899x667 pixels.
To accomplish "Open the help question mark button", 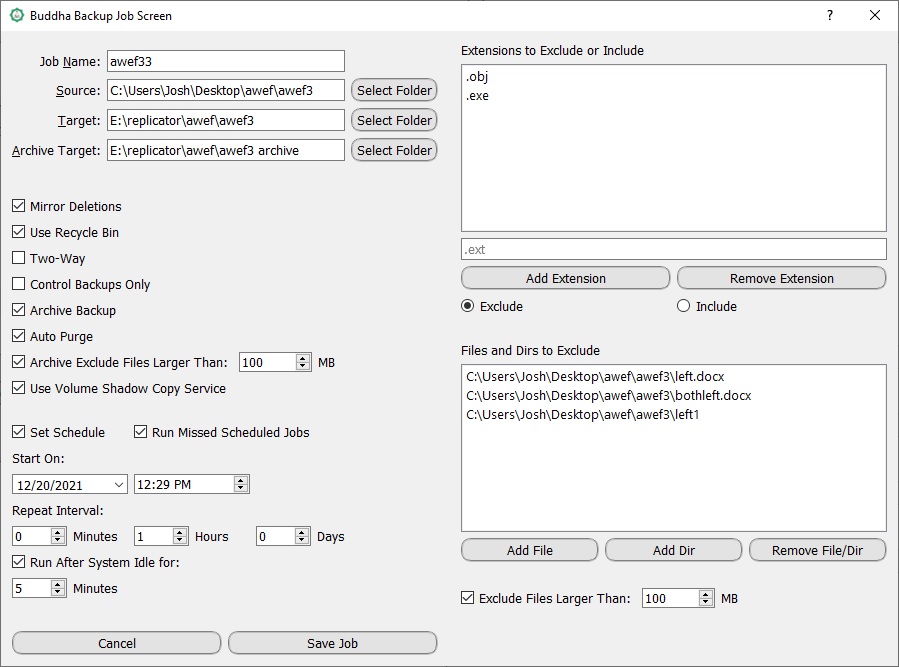I will 829,15.
